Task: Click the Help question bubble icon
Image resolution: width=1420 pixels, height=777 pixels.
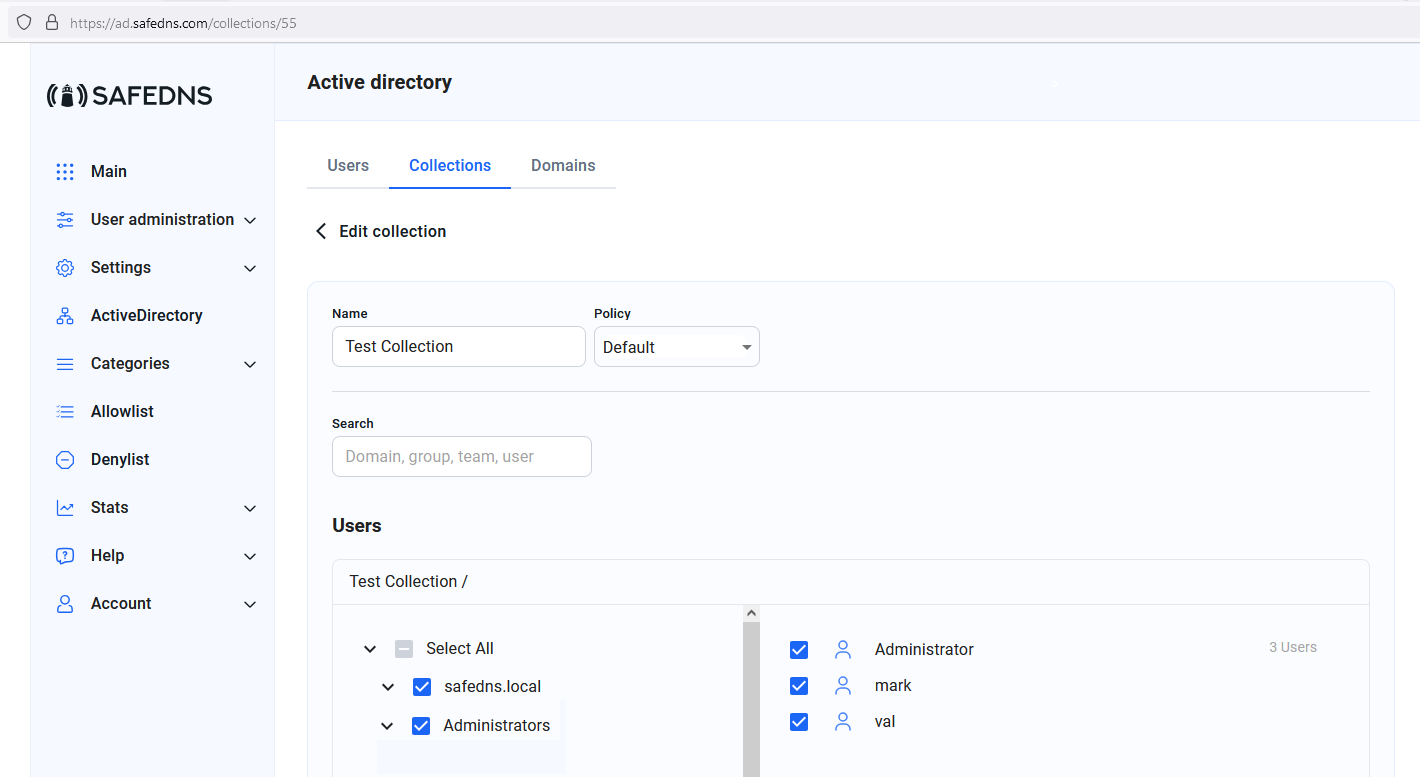Action: (65, 556)
